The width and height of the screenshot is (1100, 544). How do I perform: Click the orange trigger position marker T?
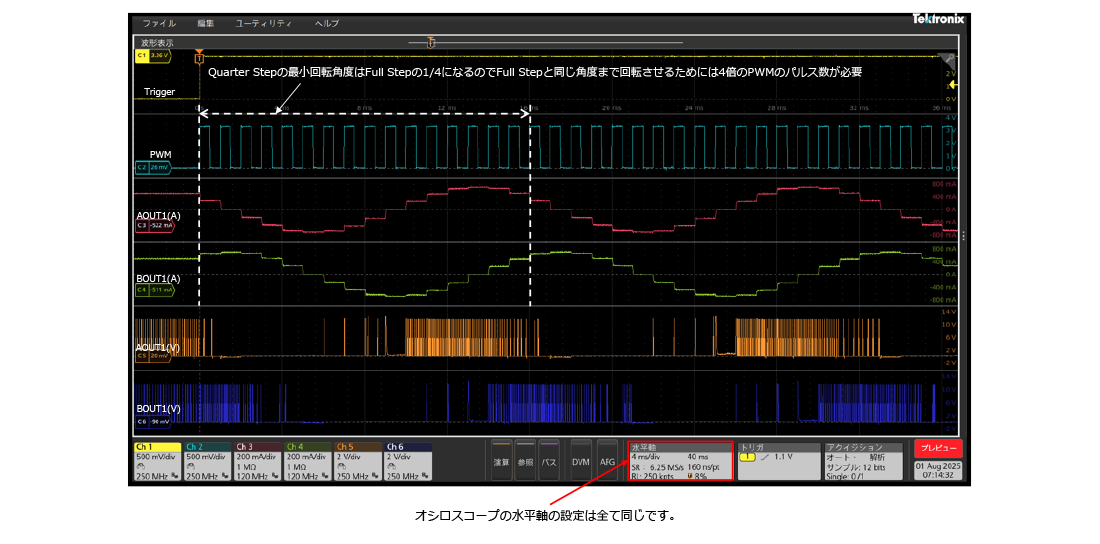click(x=200, y=57)
